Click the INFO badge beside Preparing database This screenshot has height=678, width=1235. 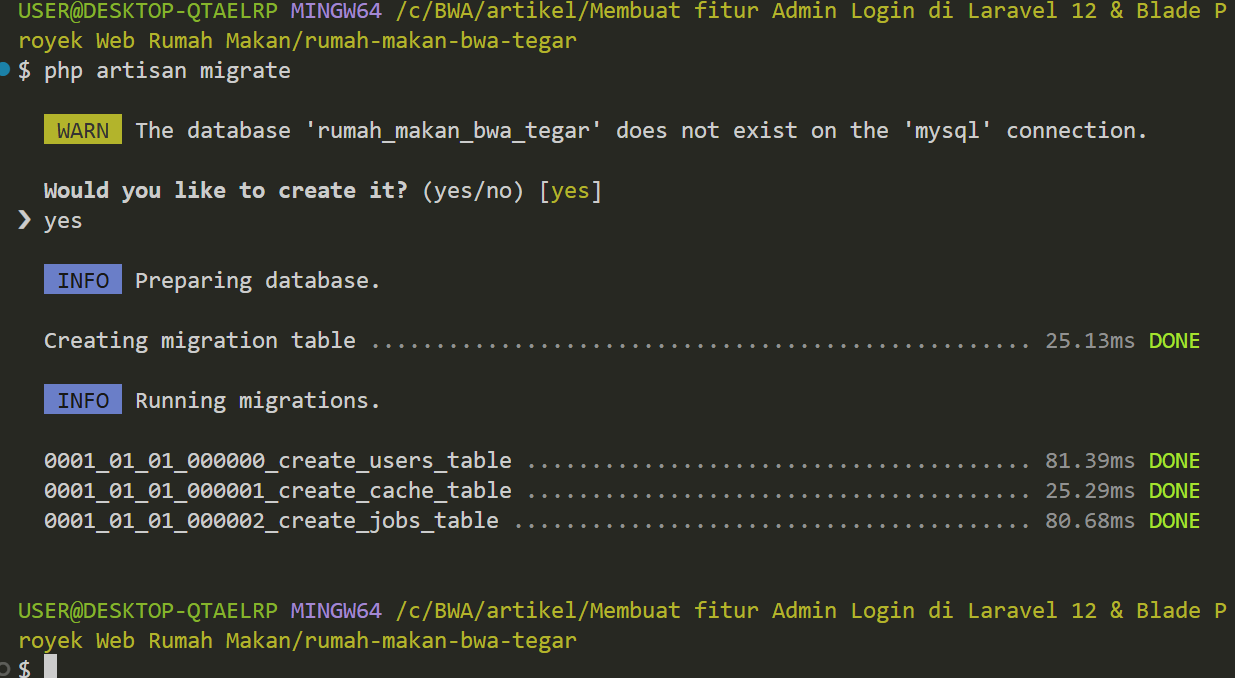click(x=83, y=280)
